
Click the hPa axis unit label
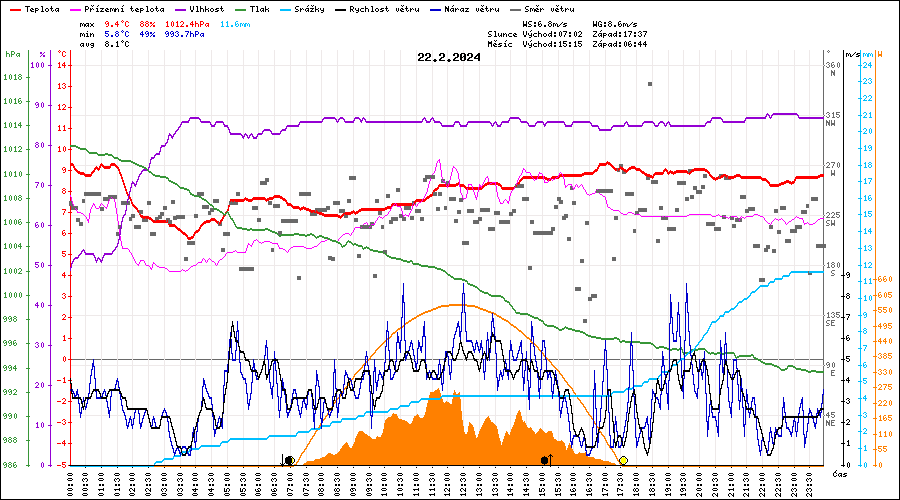[x=13, y=54]
